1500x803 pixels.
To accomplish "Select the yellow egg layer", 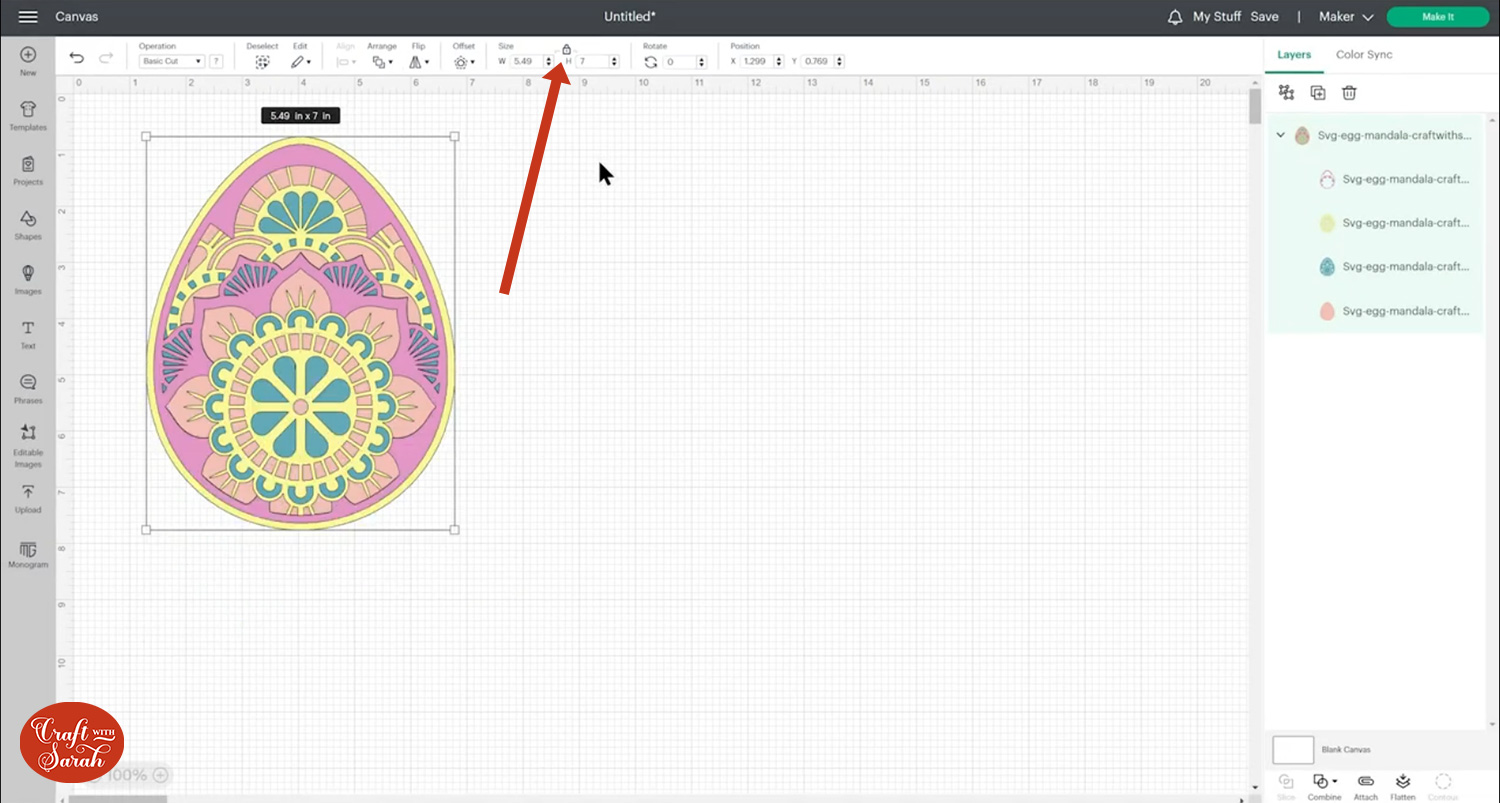I will tap(1375, 223).
